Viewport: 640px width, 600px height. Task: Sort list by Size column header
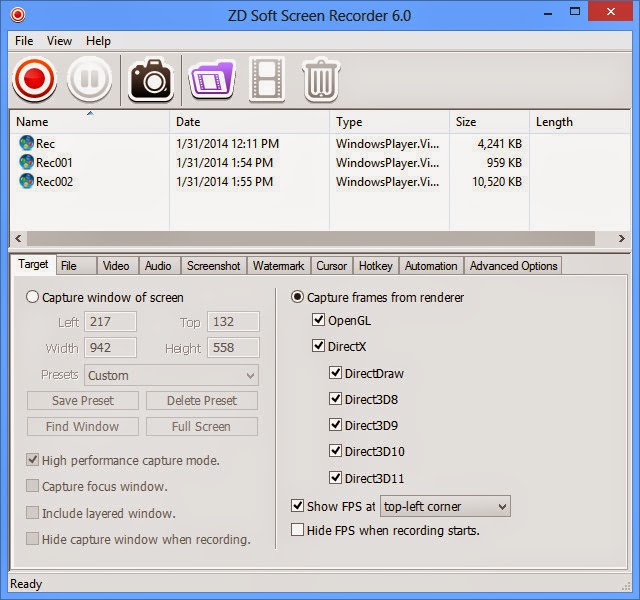tap(489, 122)
